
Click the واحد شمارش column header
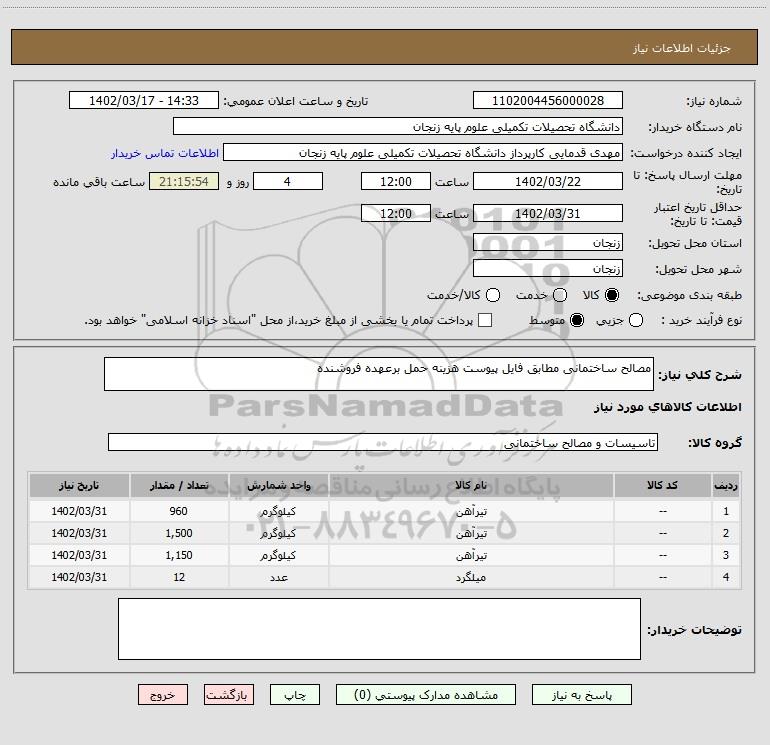coord(278,486)
